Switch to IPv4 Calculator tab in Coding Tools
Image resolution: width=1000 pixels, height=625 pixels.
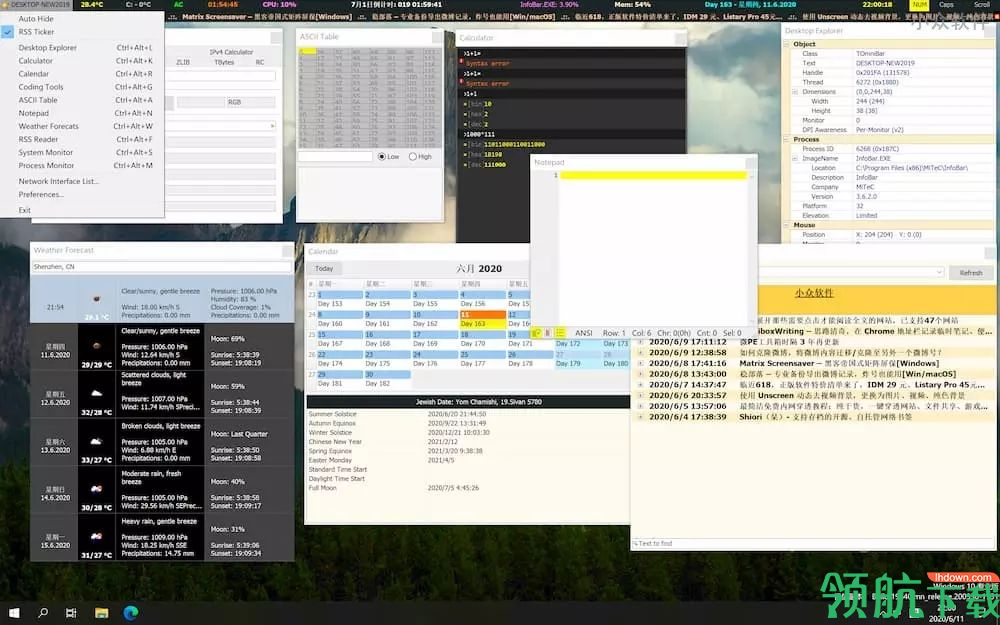coord(231,52)
